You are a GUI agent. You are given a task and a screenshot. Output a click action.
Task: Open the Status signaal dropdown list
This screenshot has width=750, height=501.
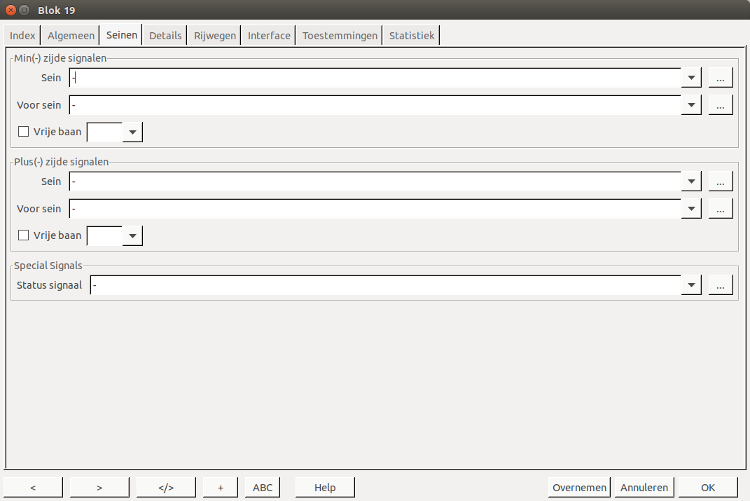(x=691, y=285)
